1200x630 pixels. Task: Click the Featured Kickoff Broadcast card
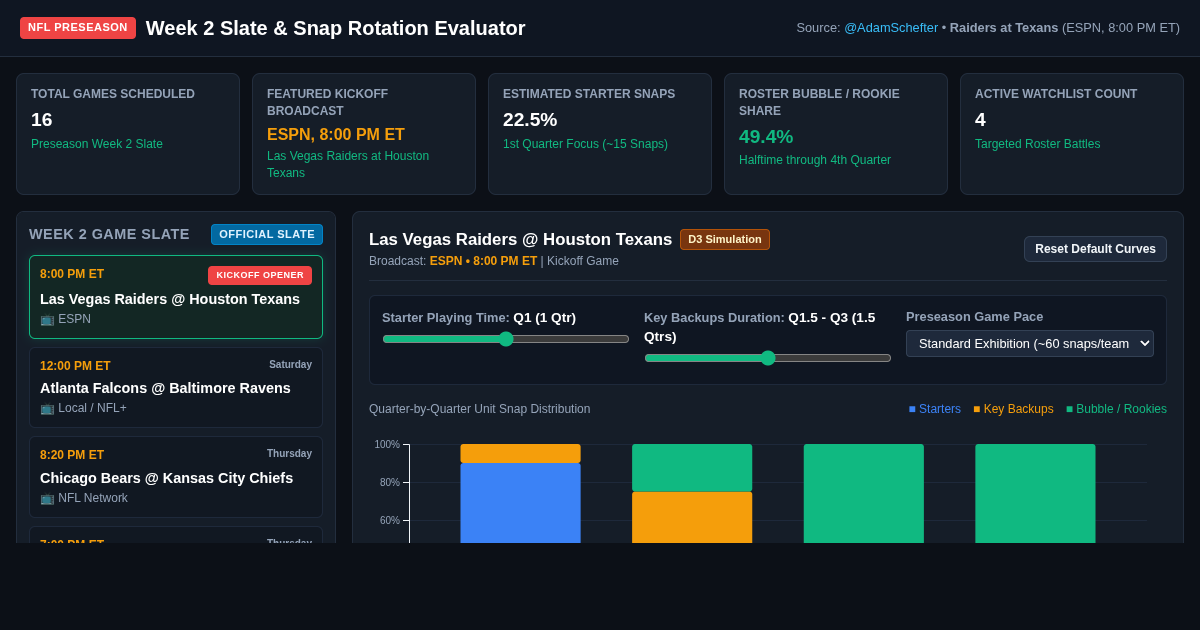[x=364, y=134]
